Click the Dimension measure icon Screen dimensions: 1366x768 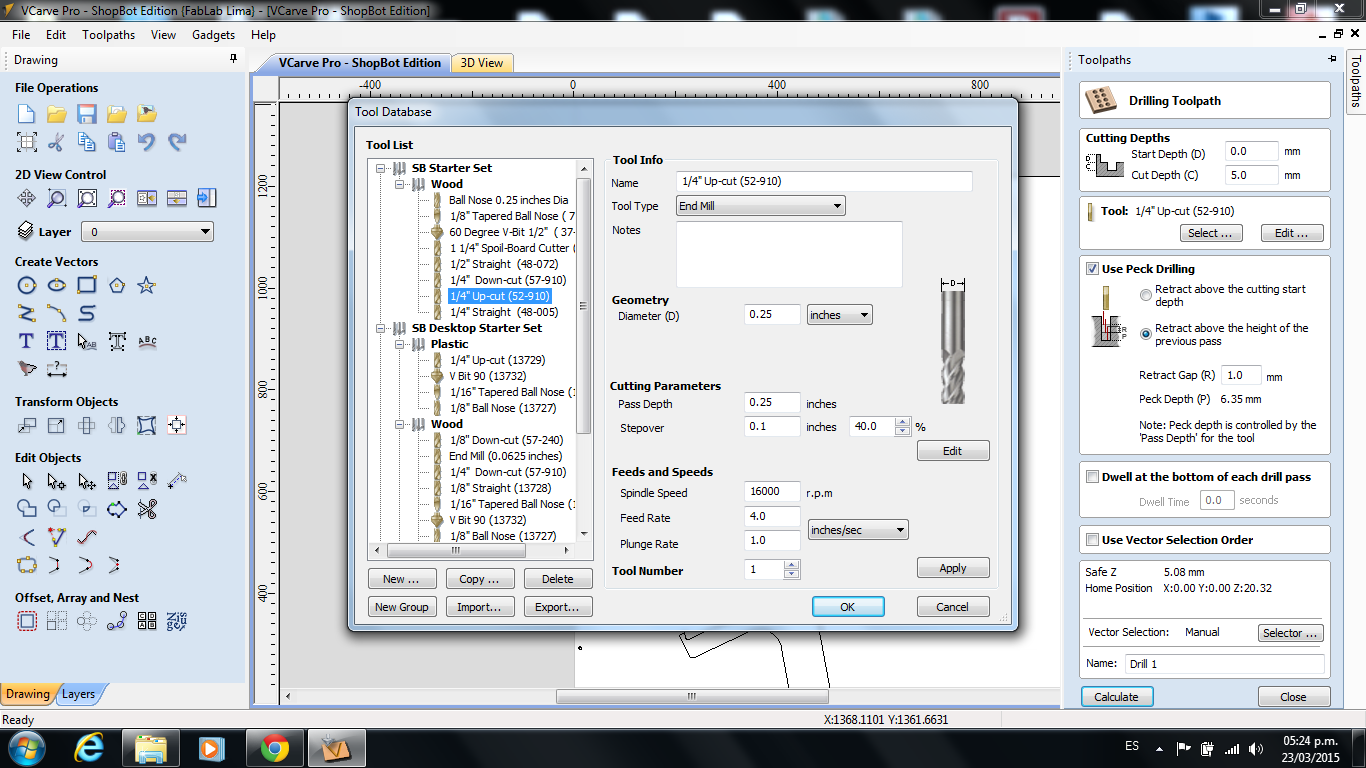(x=57, y=369)
